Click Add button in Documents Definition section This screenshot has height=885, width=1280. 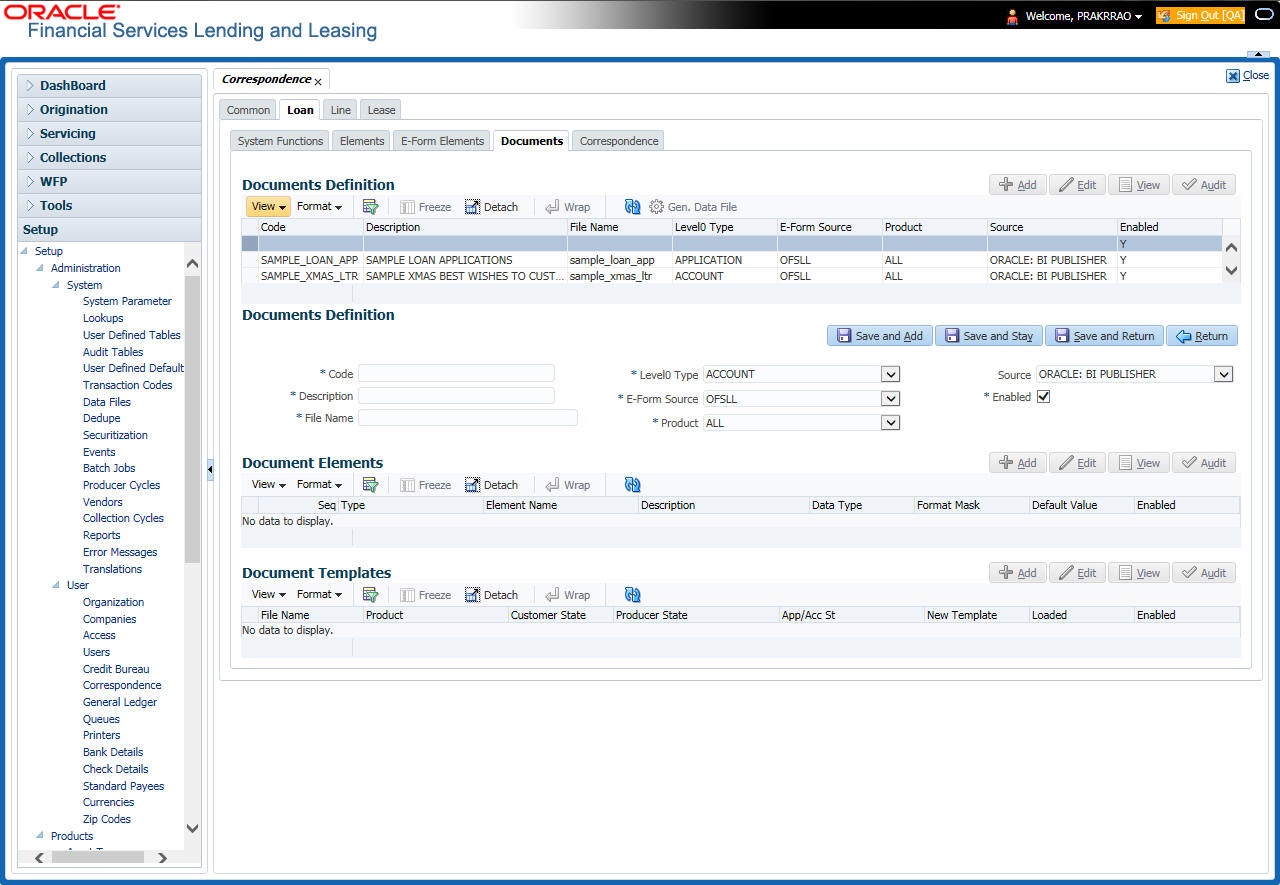[1018, 185]
